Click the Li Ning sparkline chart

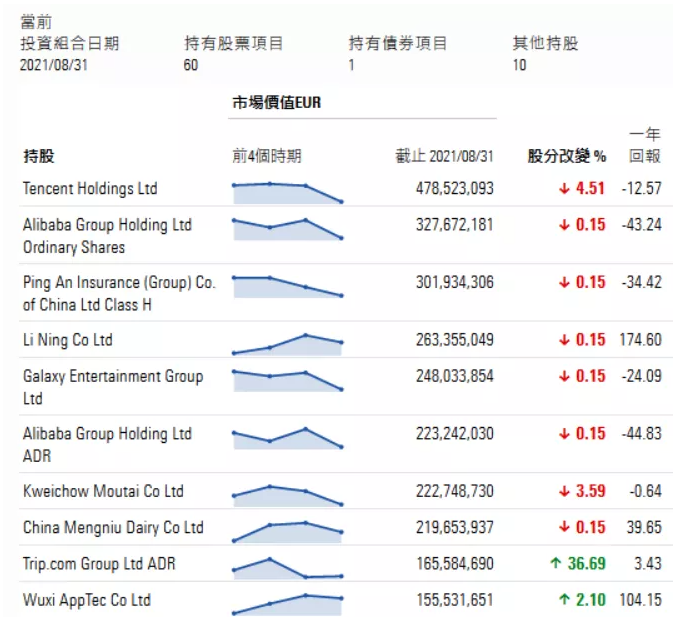pos(288,344)
